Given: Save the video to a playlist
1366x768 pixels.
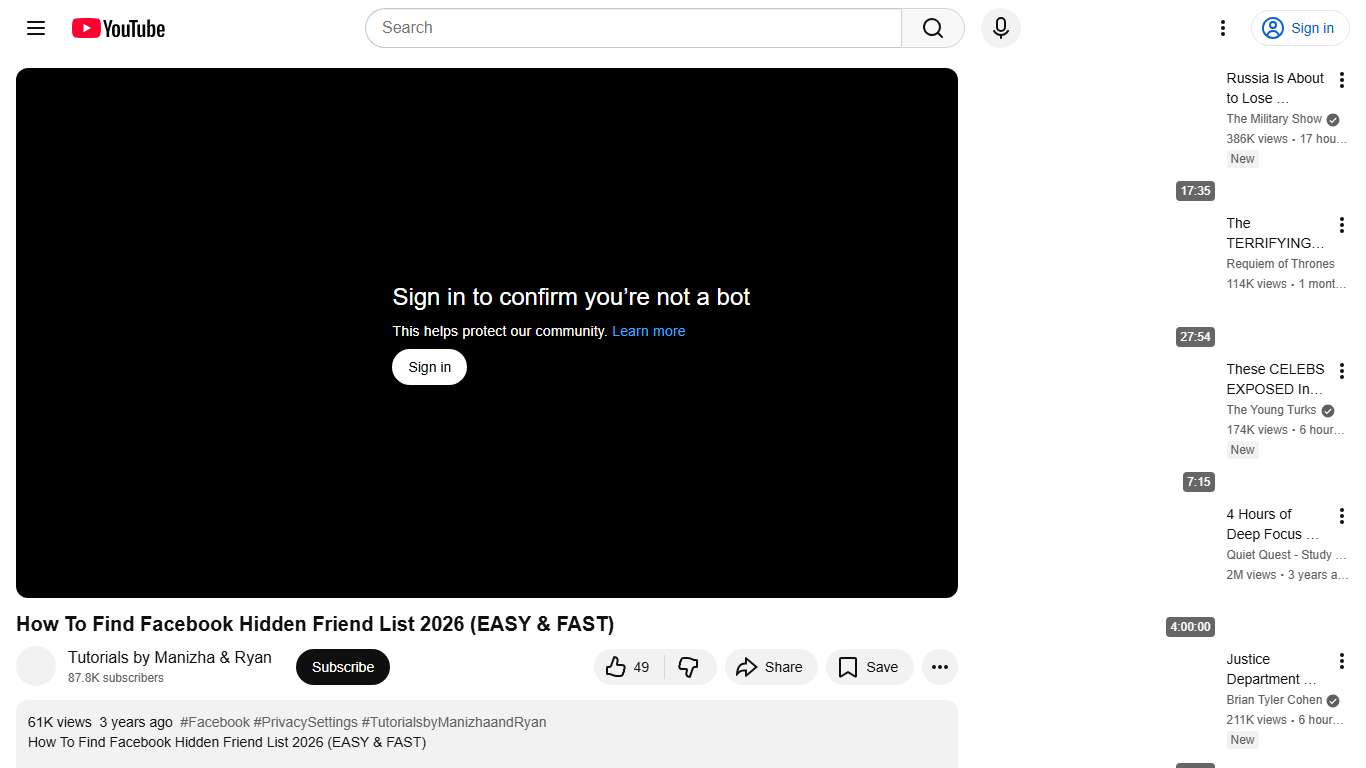Looking at the screenshot, I should [x=868, y=667].
